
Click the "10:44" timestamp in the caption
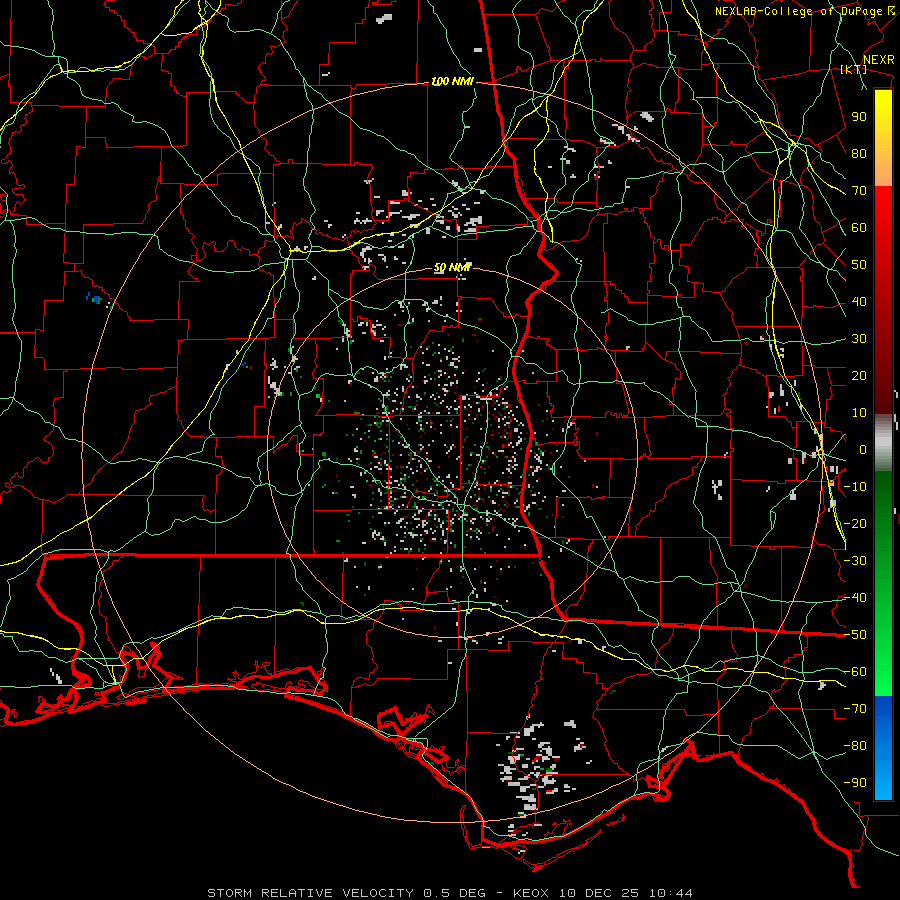coord(671,893)
